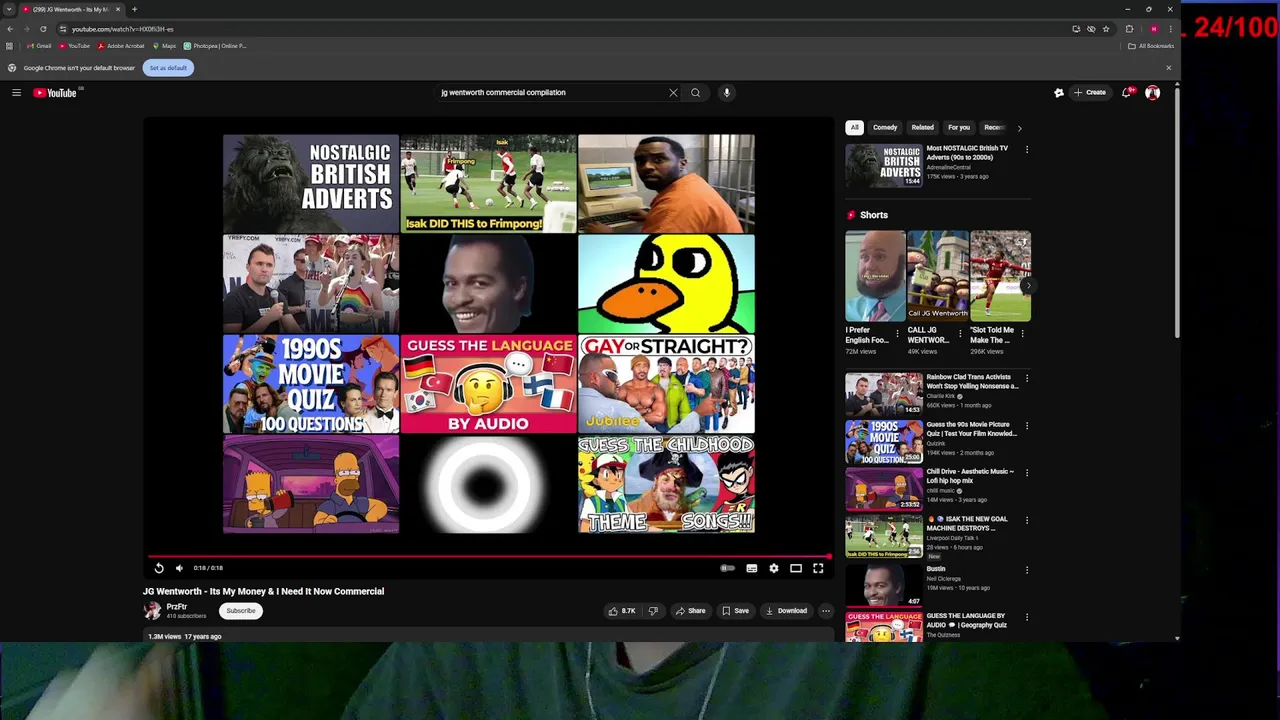The image size is (1280, 720).
Task: Open options for 90s Movie Picture Quiz video
Action: (1027, 426)
